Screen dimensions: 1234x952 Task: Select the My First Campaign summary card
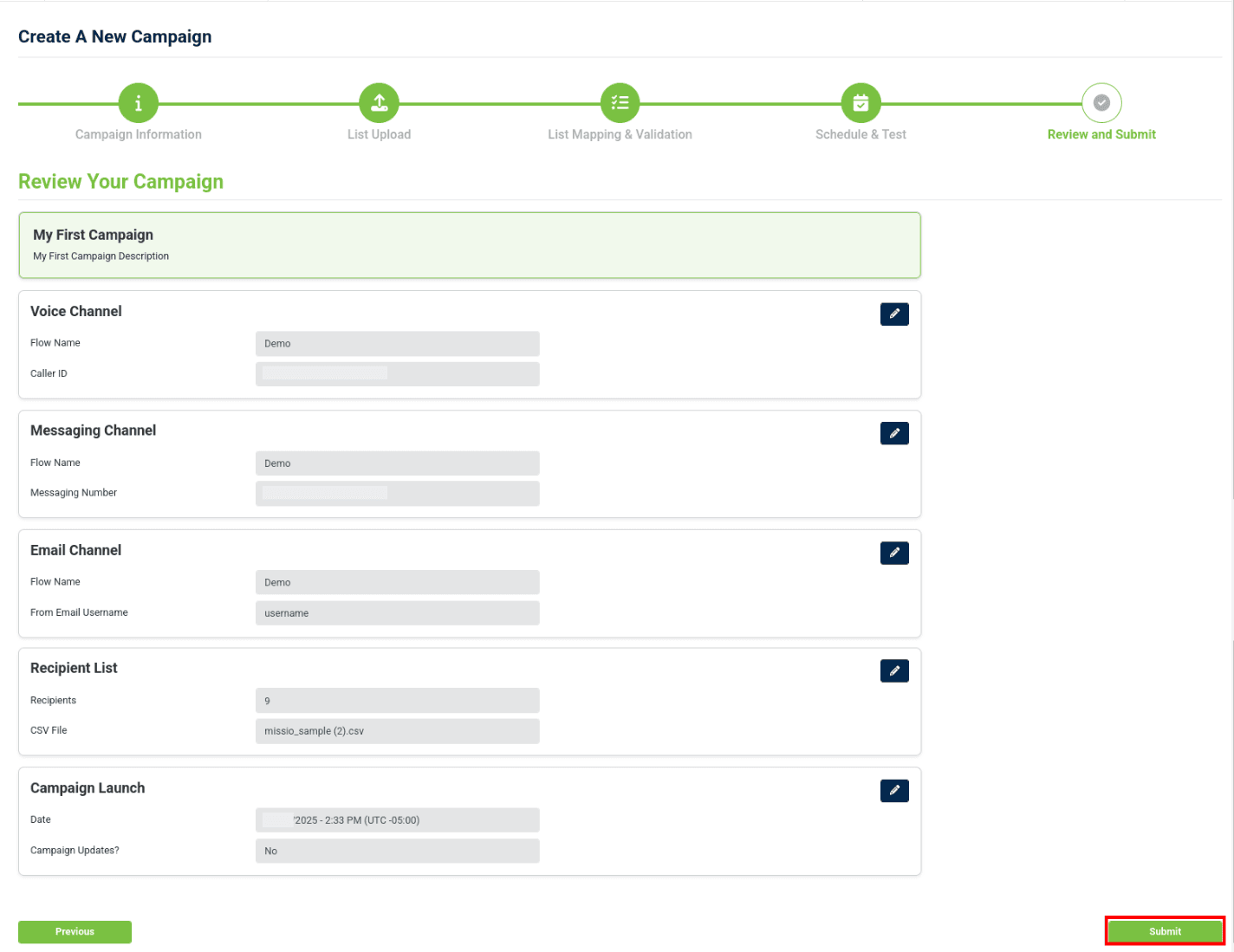tap(469, 245)
